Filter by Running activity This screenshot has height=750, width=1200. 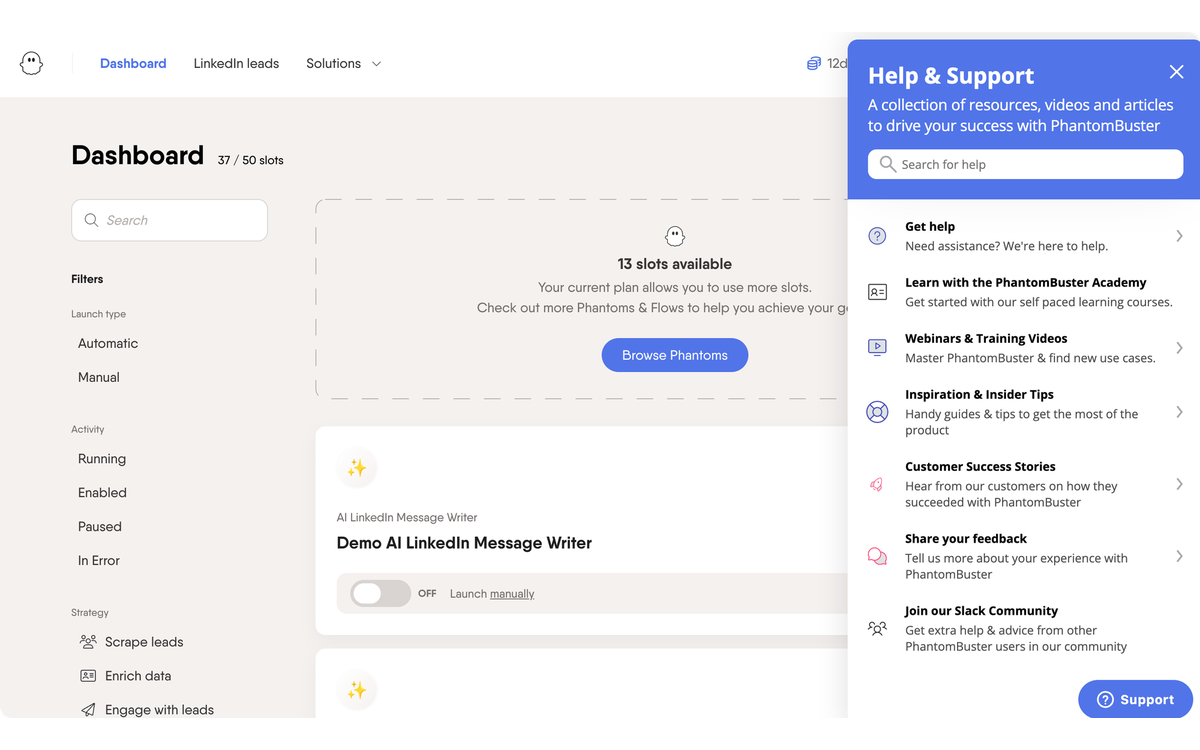click(x=102, y=459)
